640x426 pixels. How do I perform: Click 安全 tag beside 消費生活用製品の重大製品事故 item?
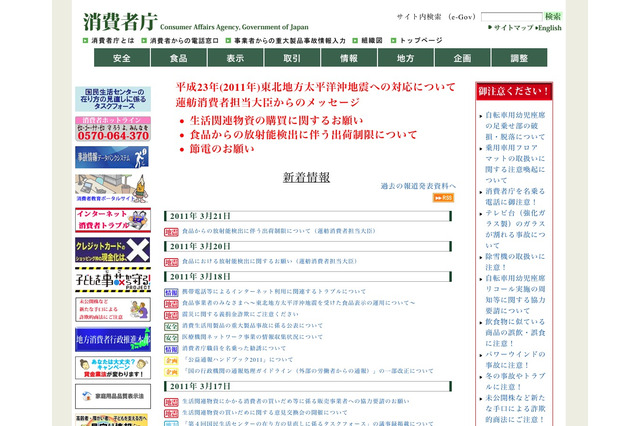point(171,326)
